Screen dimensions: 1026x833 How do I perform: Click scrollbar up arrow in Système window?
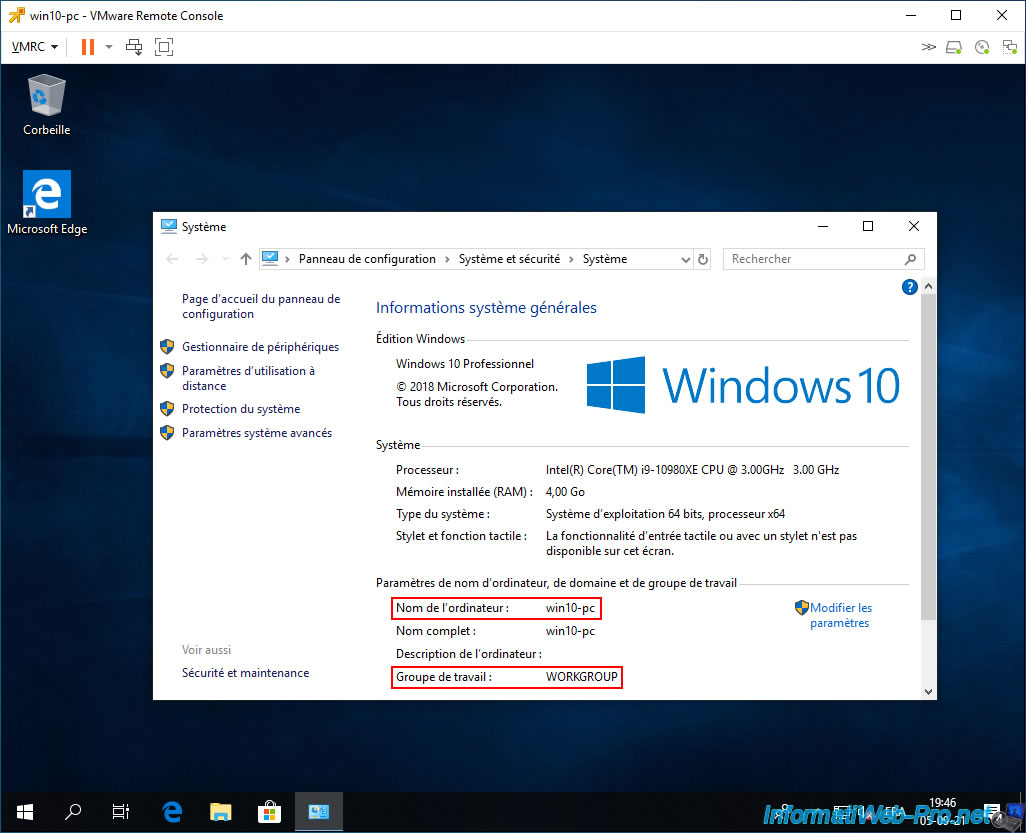click(928, 287)
